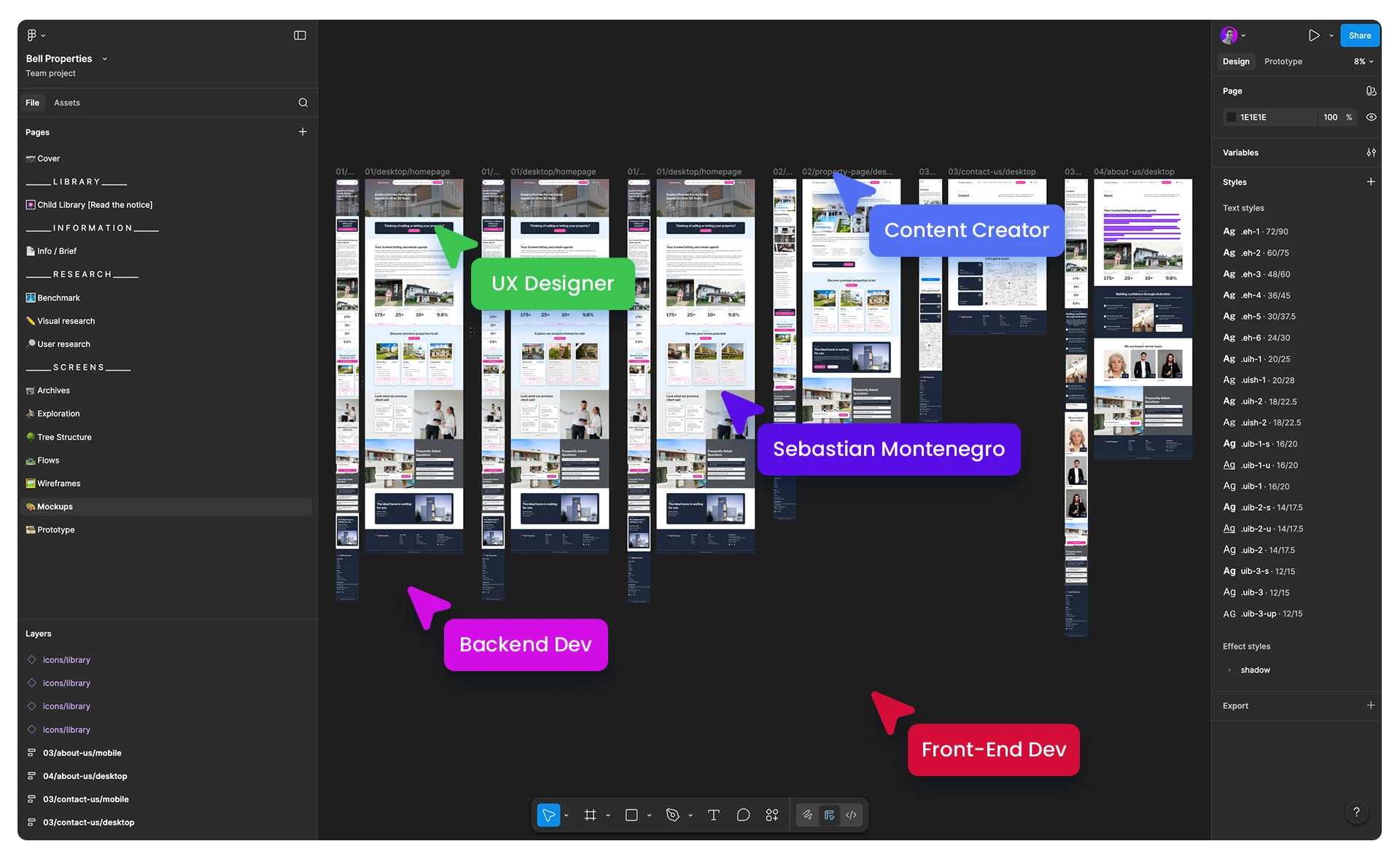
Task: Expand the shadow effect style
Action: (x=1229, y=670)
